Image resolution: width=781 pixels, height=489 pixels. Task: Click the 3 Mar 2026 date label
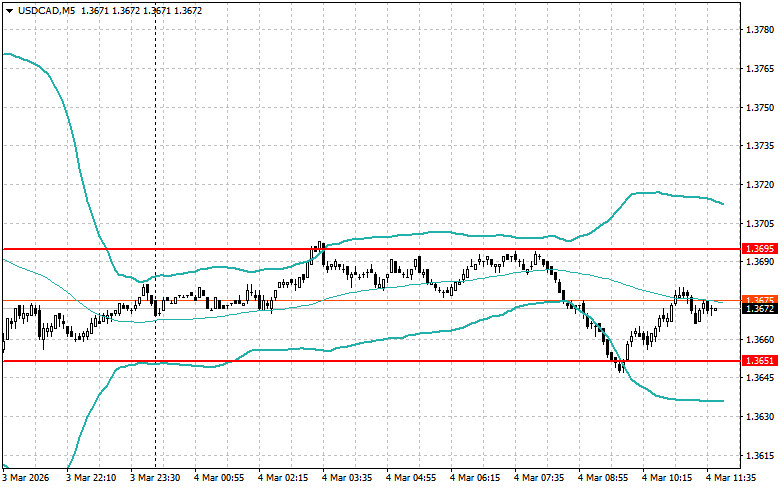click(25, 478)
